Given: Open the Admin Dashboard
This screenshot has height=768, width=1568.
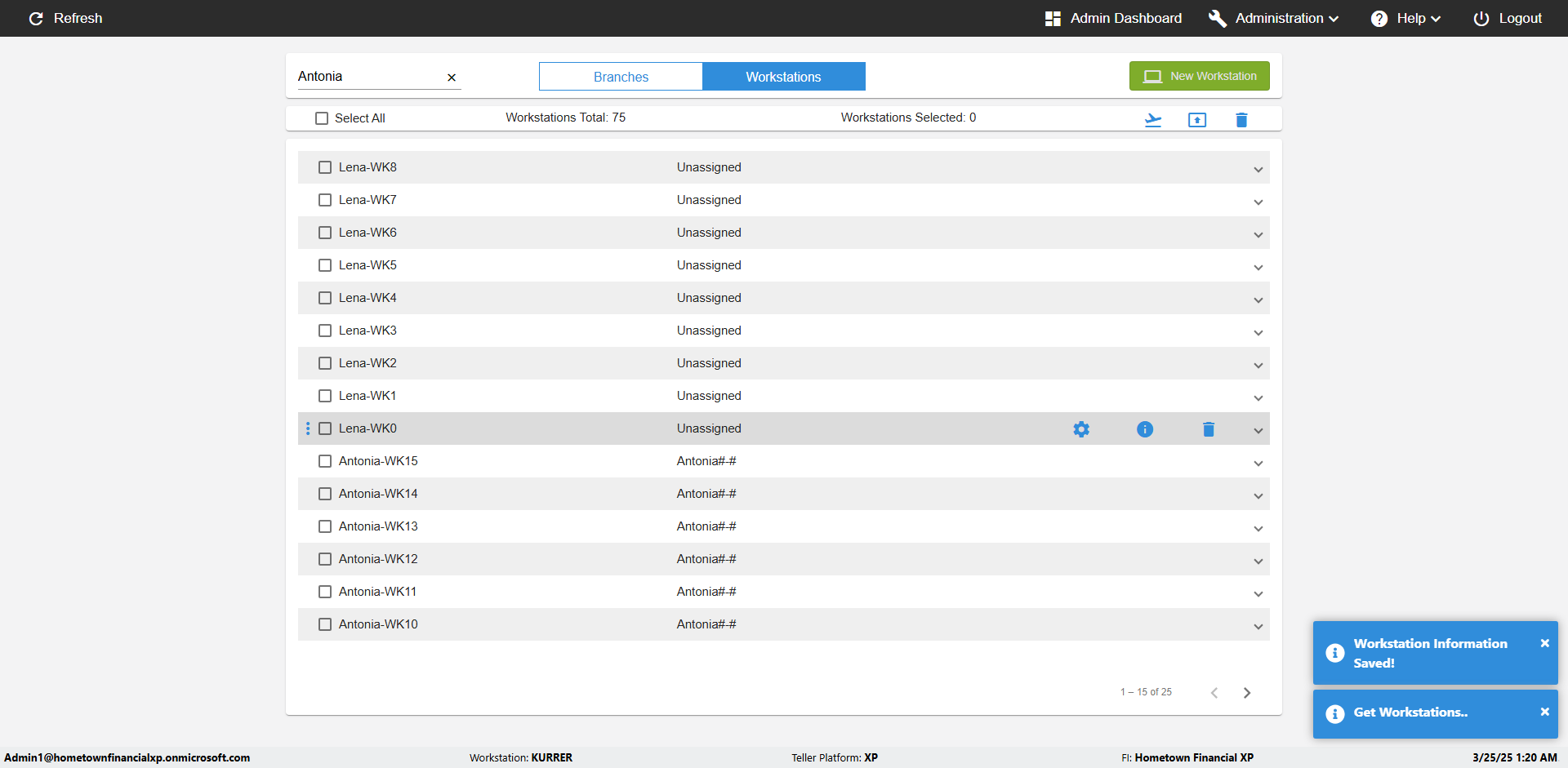Looking at the screenshot, I should 1113,18.
